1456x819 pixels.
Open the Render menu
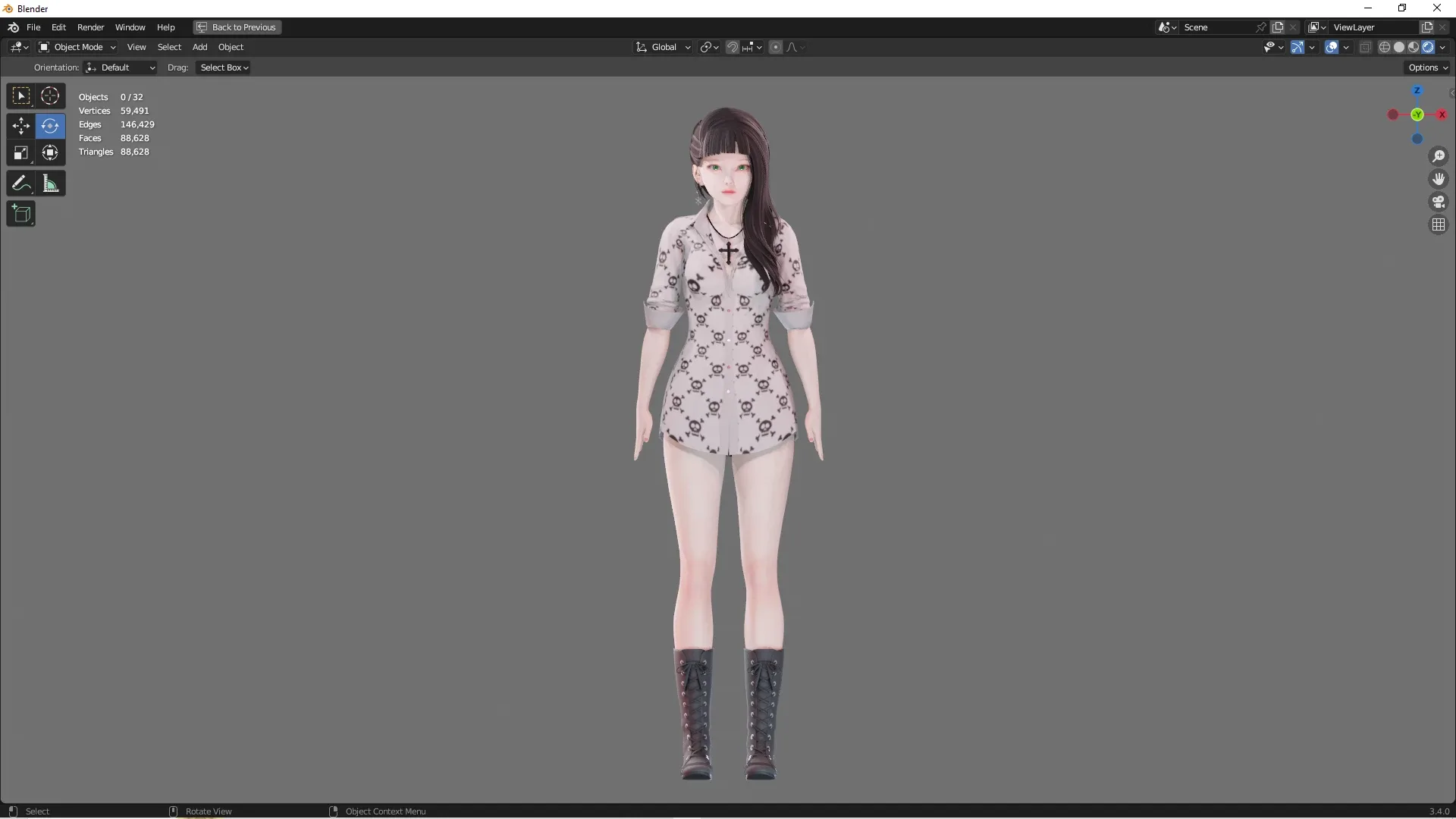[x=90, y=27]
